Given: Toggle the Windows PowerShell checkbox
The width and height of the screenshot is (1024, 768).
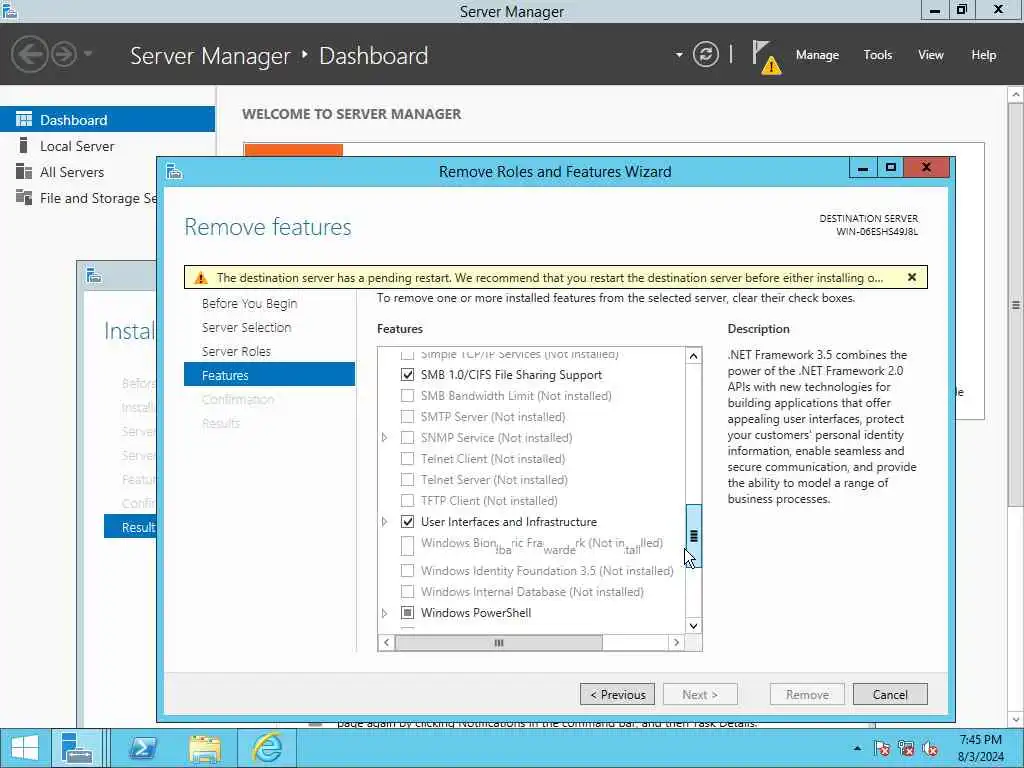Looking at the screenshot, I should [x=408, y=613].
